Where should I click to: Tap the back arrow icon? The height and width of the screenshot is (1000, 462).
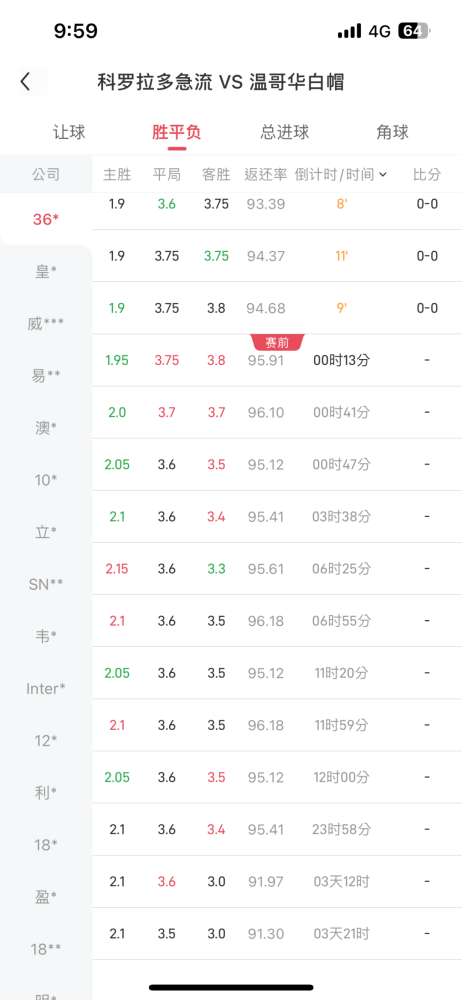(26, 82)
